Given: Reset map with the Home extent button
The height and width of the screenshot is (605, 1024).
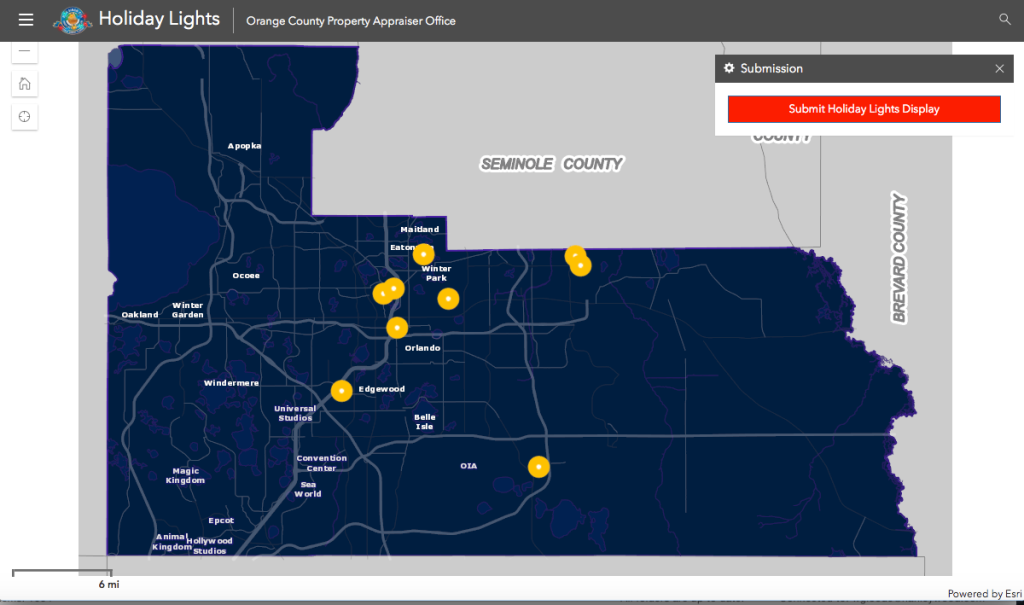Looking at the screenshot, I should coord(25,83).
